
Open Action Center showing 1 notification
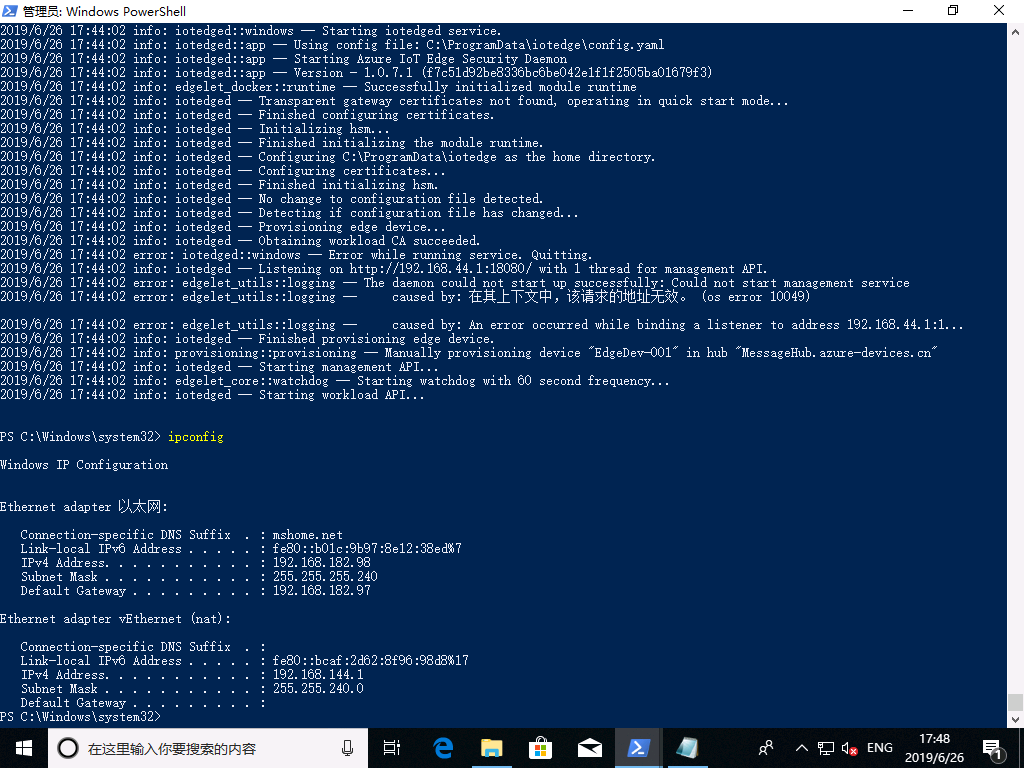(995, 747)
